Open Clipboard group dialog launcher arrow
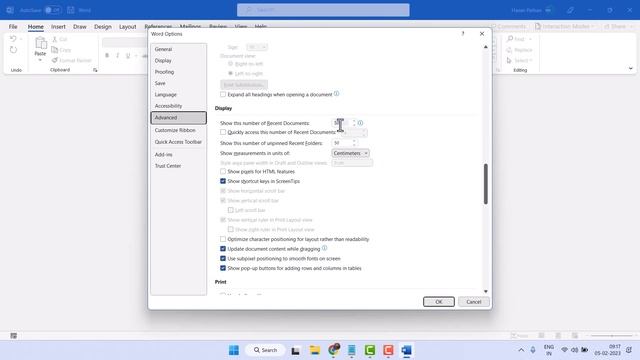 95,70
